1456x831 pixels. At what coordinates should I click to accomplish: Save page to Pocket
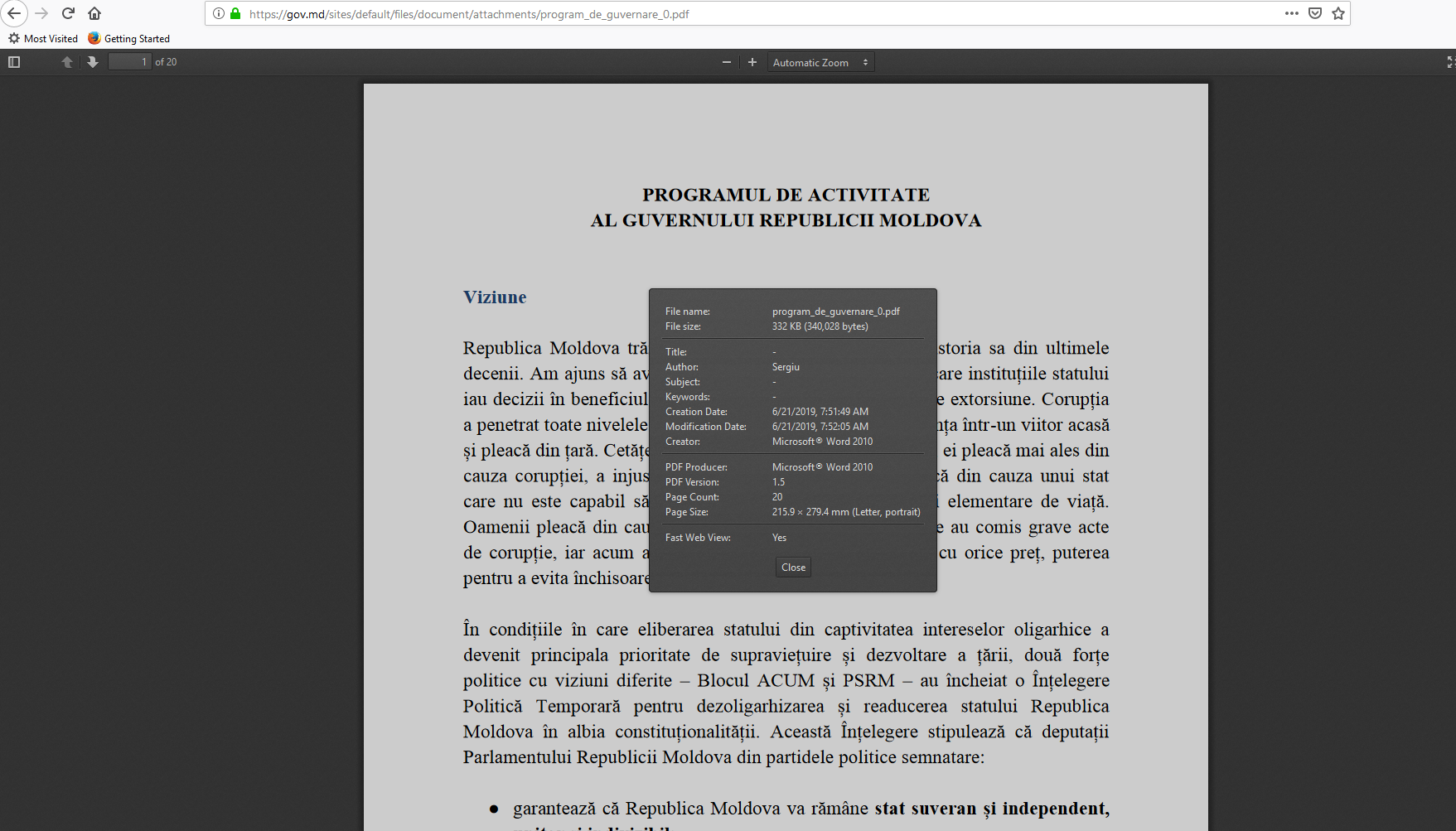tap(1315, 13)
